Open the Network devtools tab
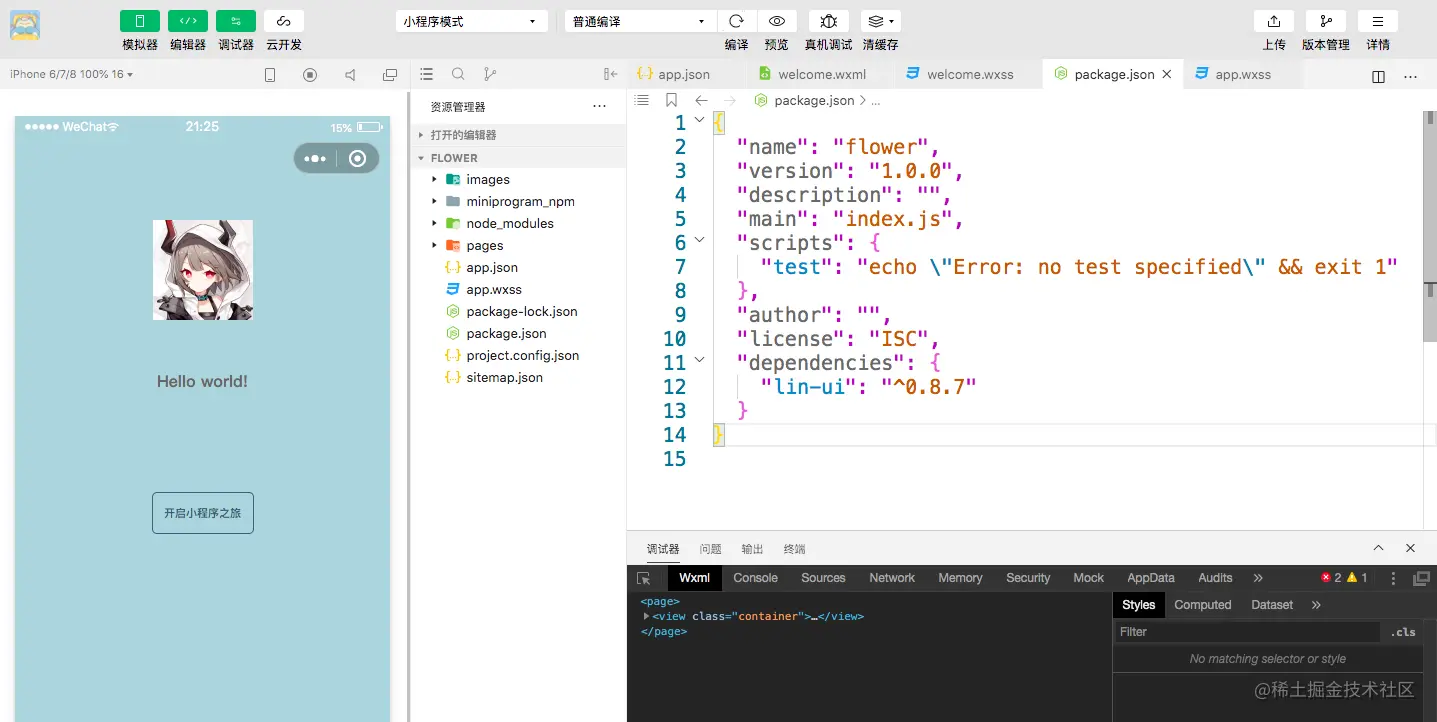 pyautogui.click(x=892, y=578)
